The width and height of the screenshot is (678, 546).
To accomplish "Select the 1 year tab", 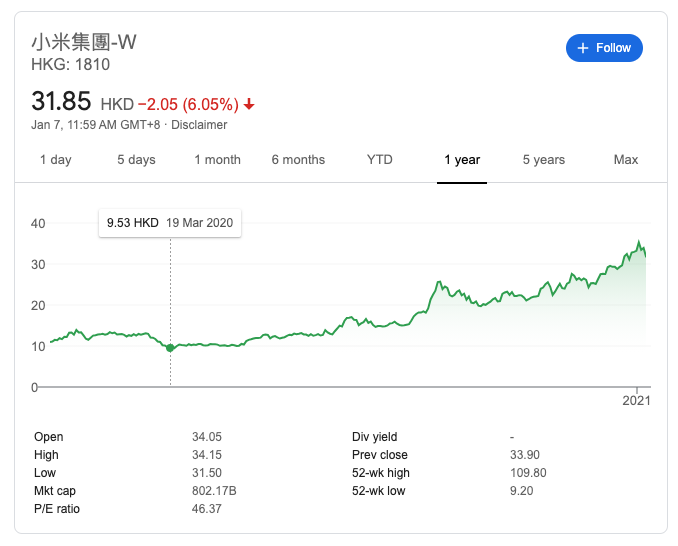I will [462, 160].
